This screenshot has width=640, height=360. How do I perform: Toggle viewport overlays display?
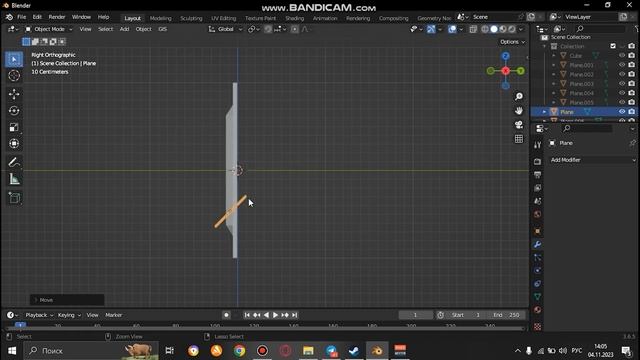pos(452,29)
